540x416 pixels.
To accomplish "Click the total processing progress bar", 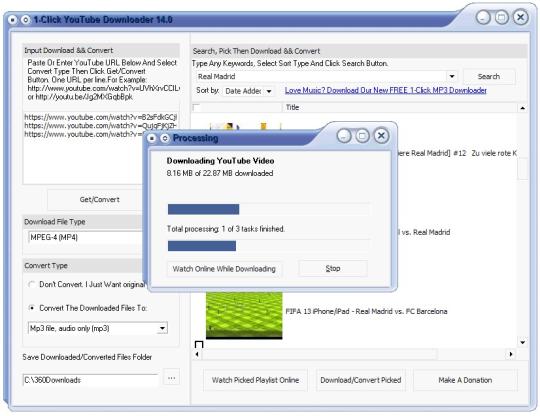I will (x=269, y=246).
